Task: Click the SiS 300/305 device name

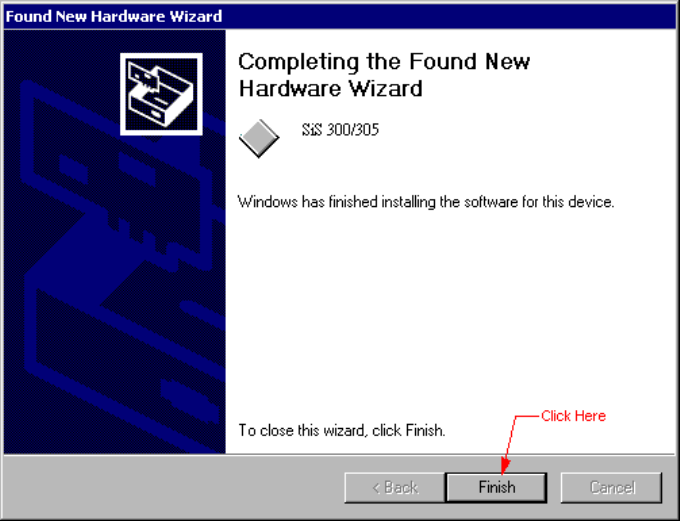Action: pos(340,130)
